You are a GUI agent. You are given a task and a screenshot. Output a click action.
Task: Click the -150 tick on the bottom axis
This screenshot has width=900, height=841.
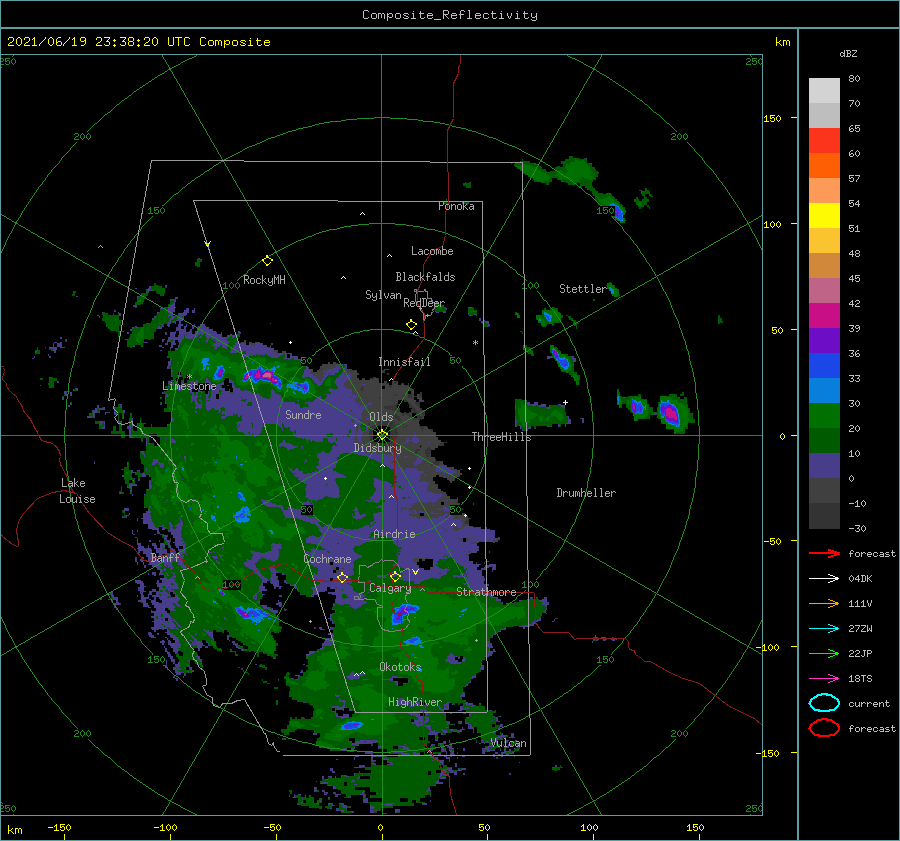point(59,827)
